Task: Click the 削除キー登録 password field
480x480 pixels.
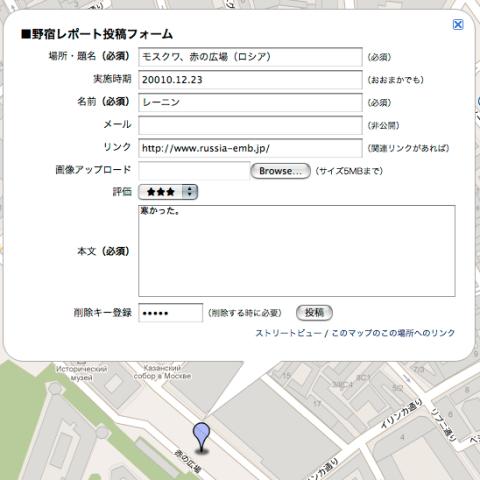Action: point(170,313)
